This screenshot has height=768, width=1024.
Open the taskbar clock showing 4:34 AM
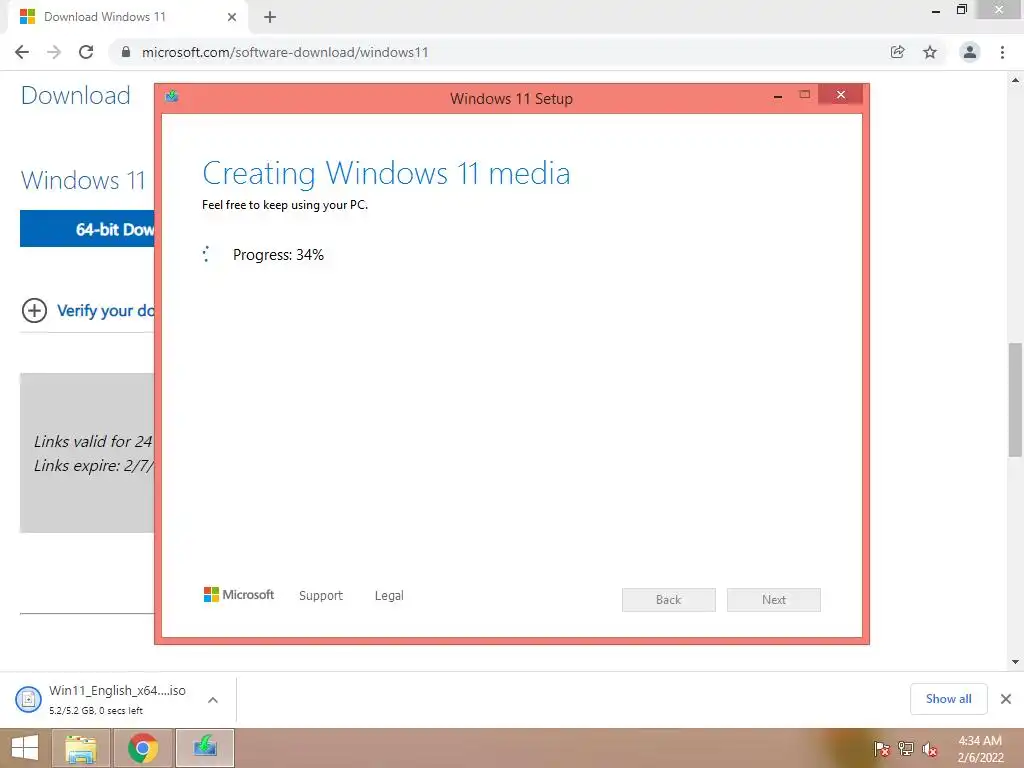[980, 749]
